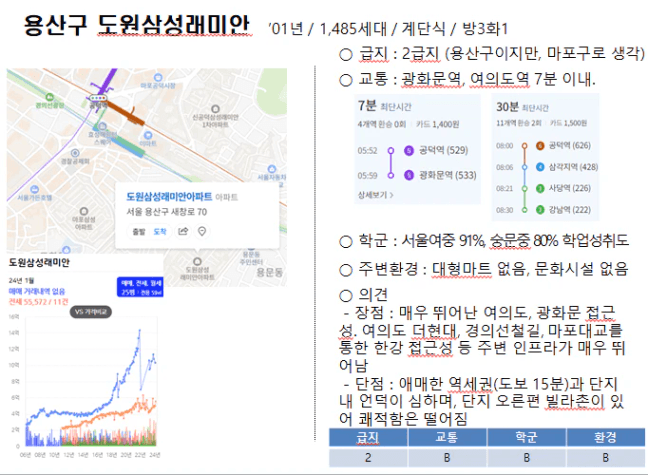Click the 전세 55,572 / 11건 text
This screenshot has width=648, height=475.
[38, 302]
